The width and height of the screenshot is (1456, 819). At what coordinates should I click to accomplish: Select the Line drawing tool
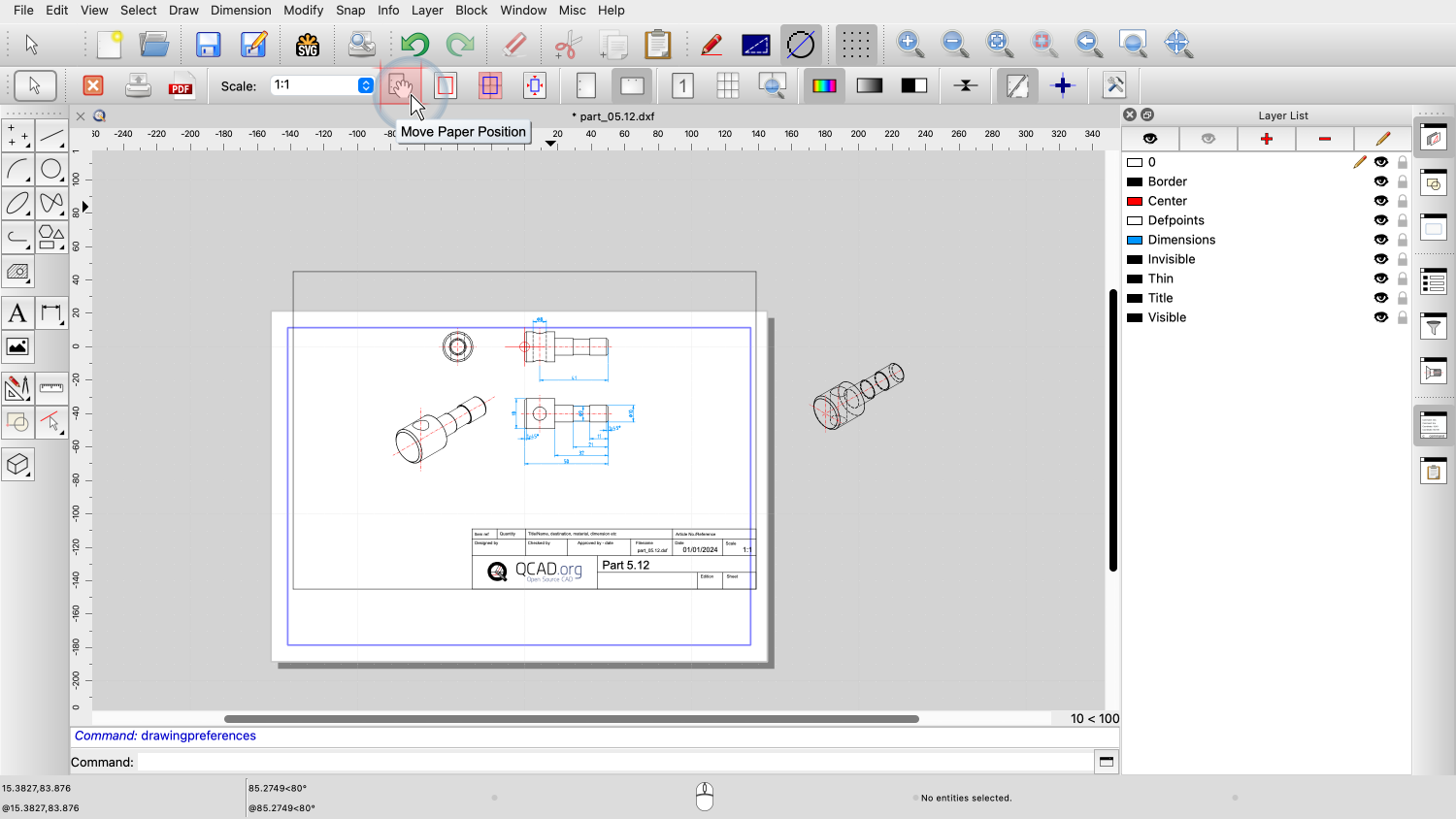click(x=51, y=136)
